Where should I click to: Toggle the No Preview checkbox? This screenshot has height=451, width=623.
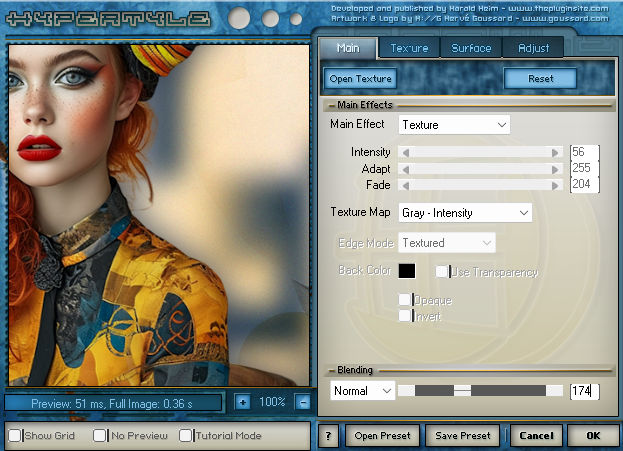point(99,436)
